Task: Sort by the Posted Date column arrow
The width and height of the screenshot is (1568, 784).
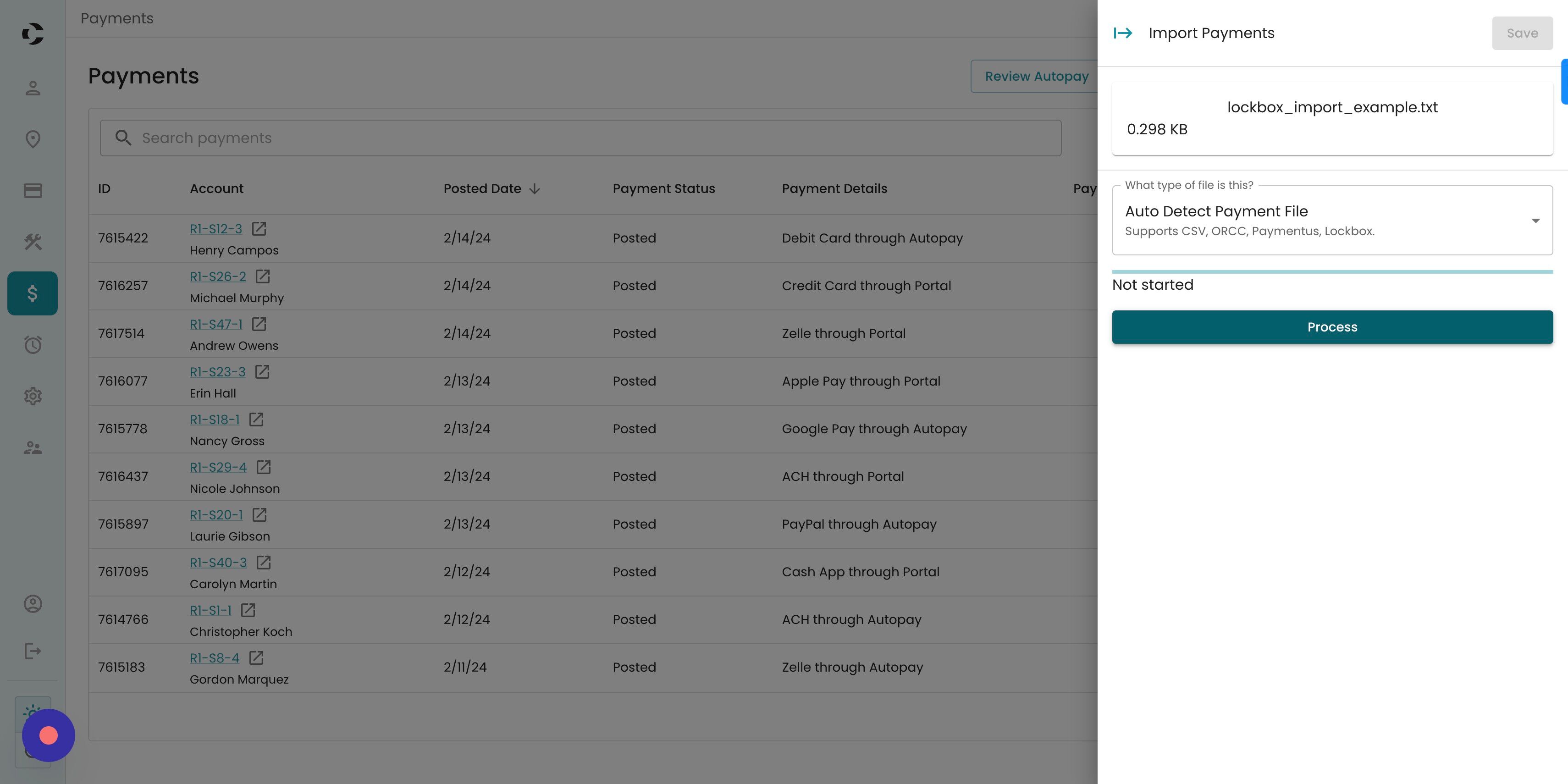Action: (535, 189)
